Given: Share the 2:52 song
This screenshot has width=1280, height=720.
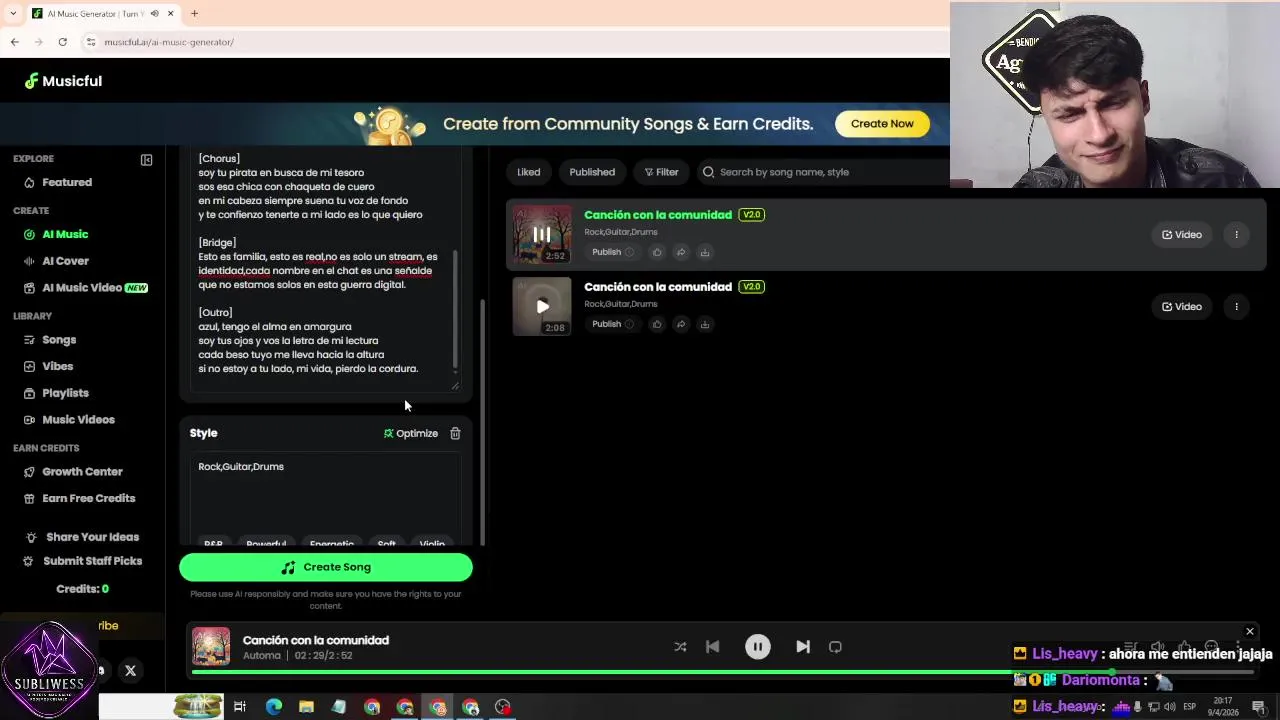Looking at the screenshot, I should coord(681,252).
